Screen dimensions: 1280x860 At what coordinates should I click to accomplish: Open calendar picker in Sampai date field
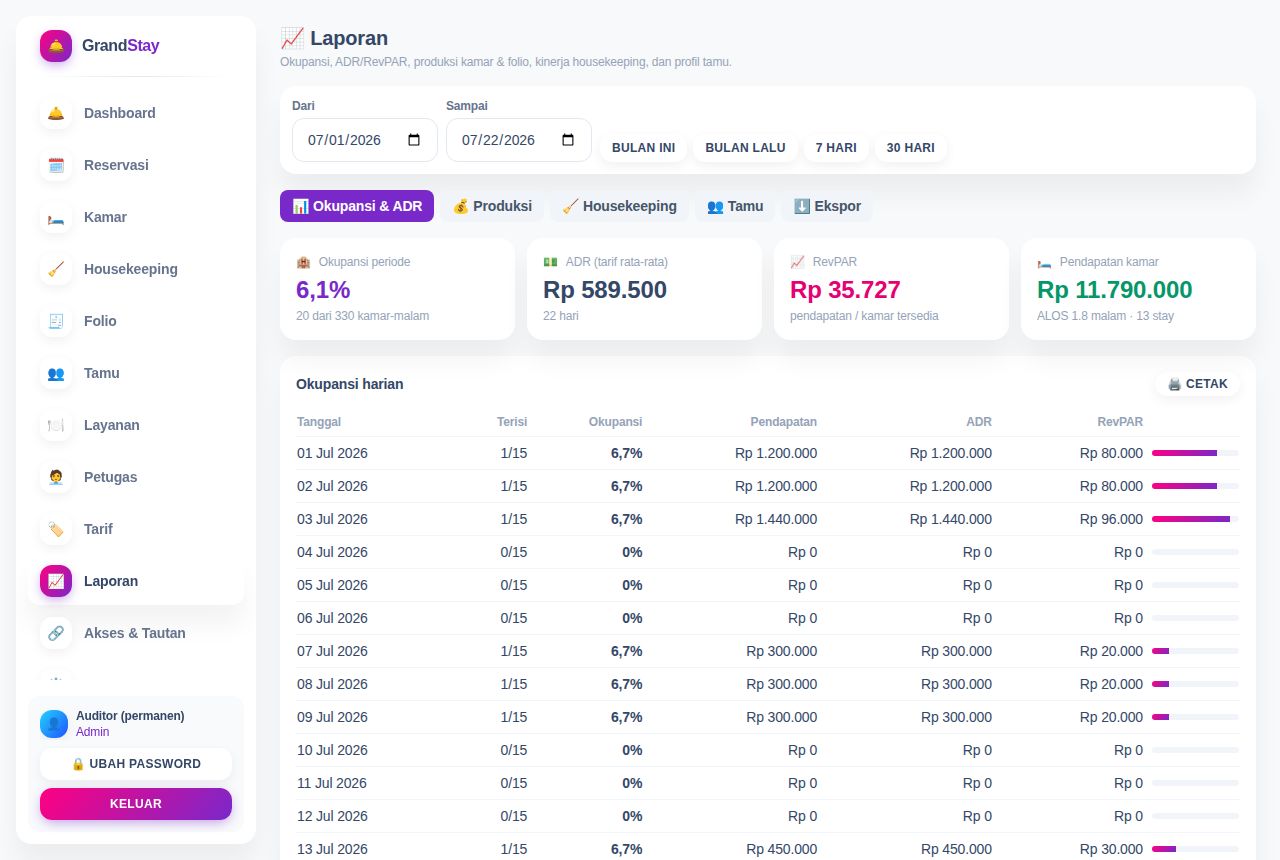pos(568,140)
